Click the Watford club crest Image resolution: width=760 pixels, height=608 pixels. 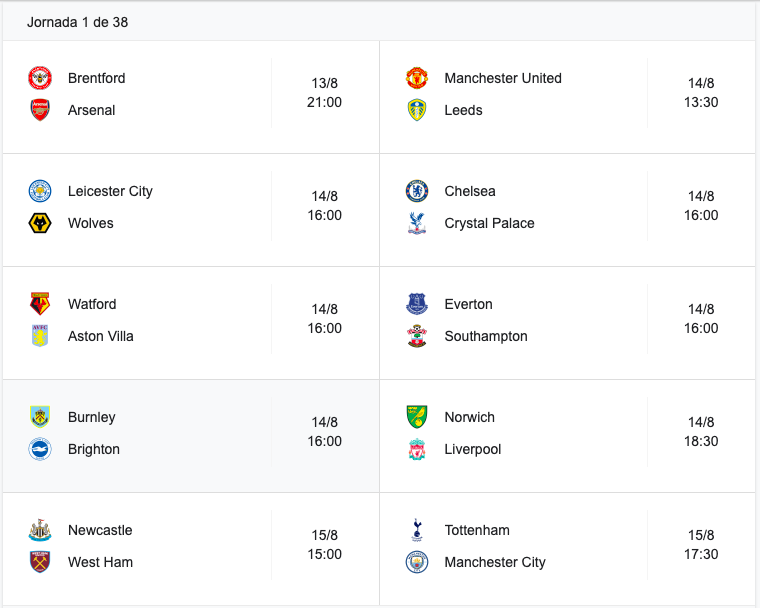40,304
